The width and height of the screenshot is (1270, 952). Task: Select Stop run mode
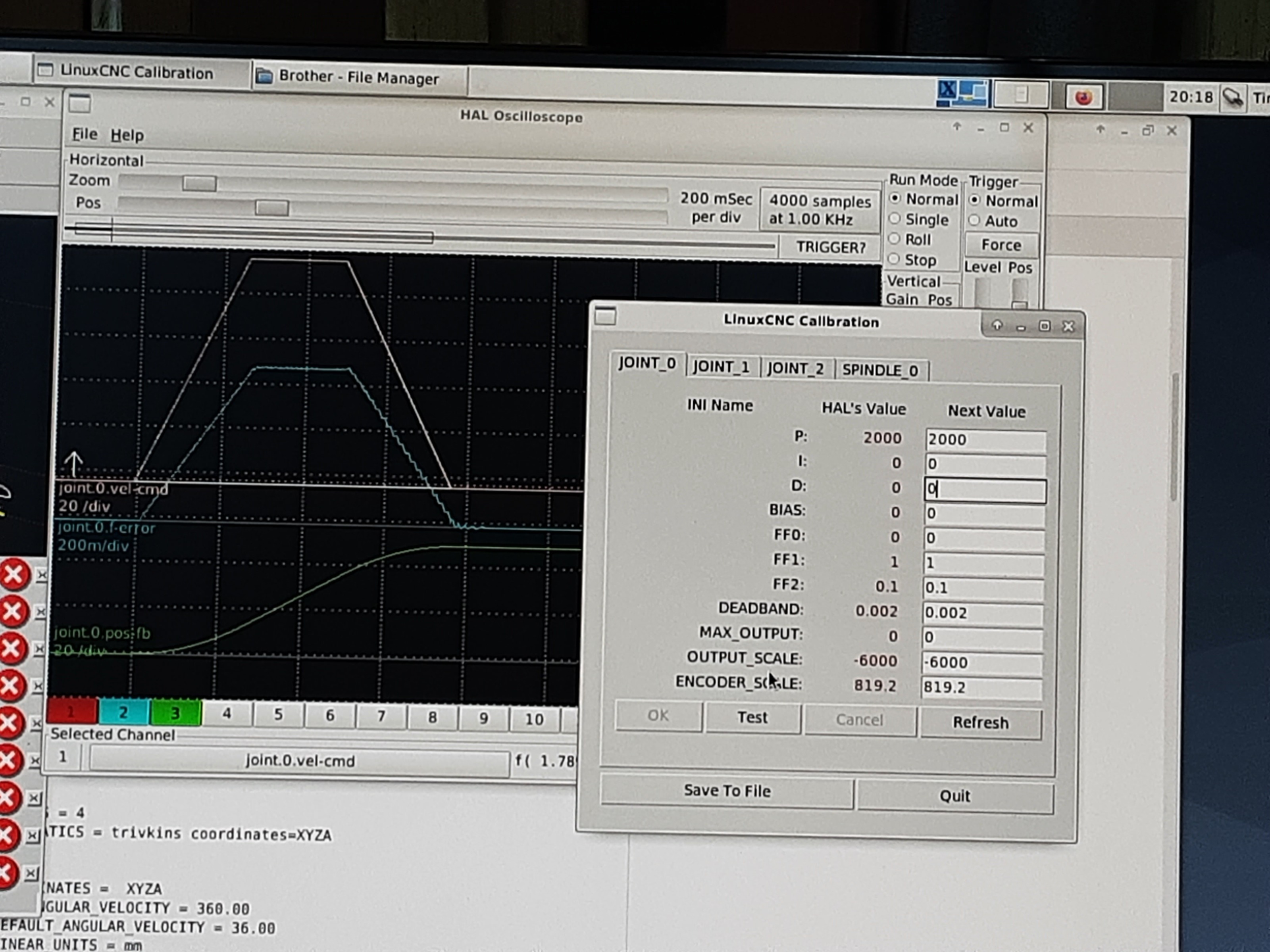coord(913,260)
